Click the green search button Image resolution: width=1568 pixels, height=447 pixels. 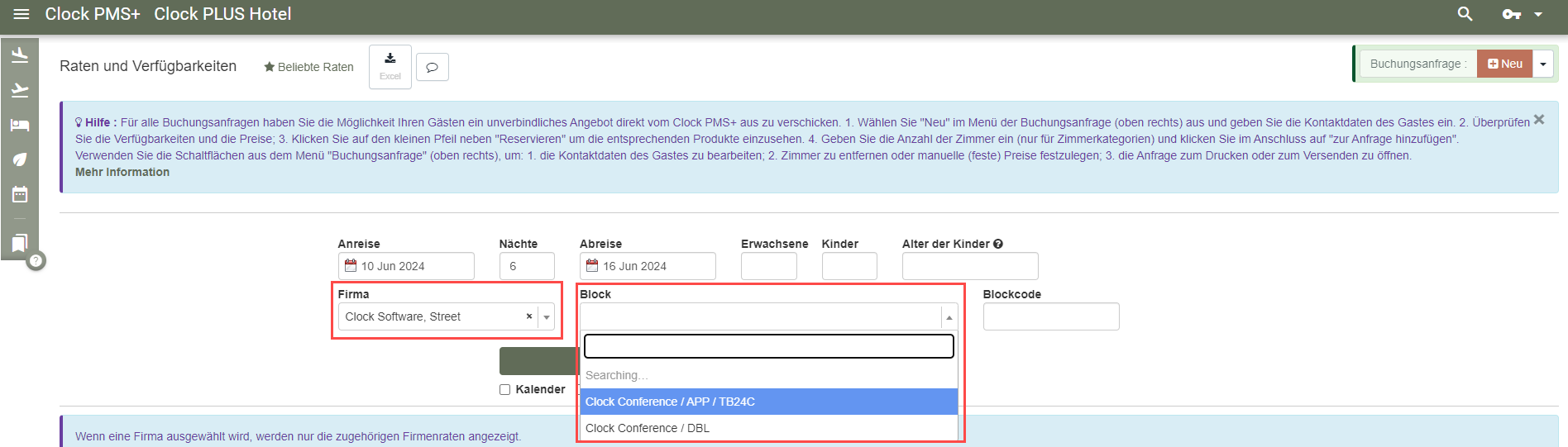point(539,361)
